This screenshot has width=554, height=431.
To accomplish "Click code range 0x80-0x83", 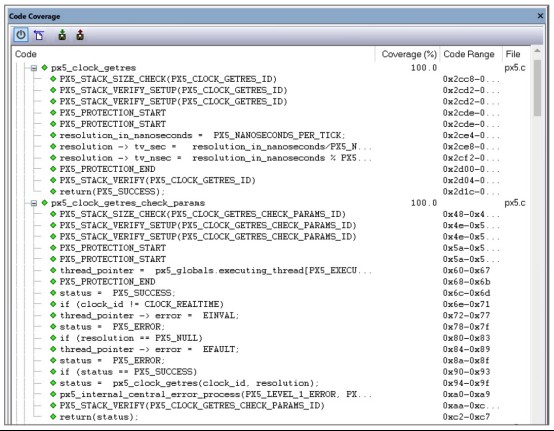I will (466, 338).
